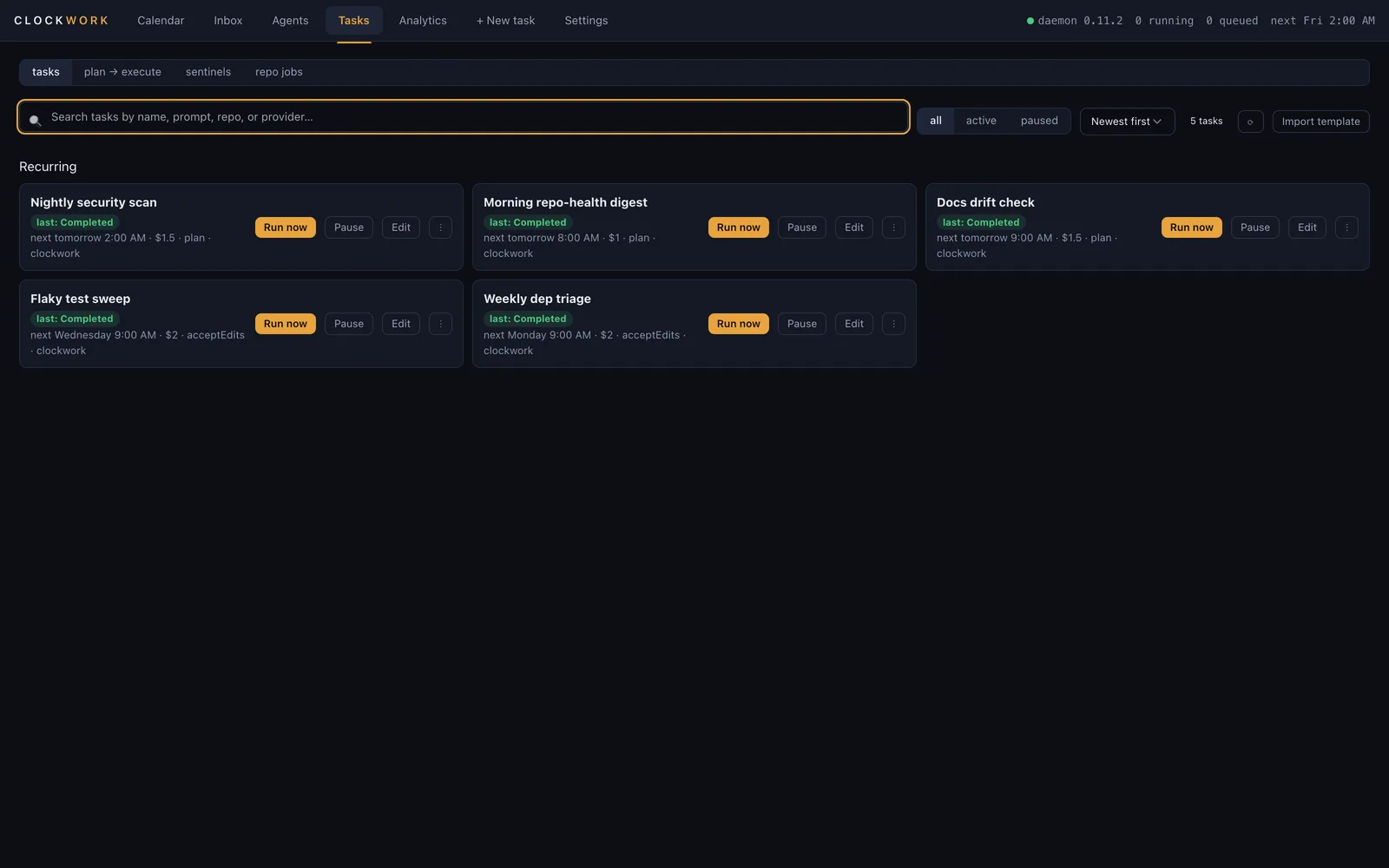Run Flaky test sweep now

[x=286, y=324]
